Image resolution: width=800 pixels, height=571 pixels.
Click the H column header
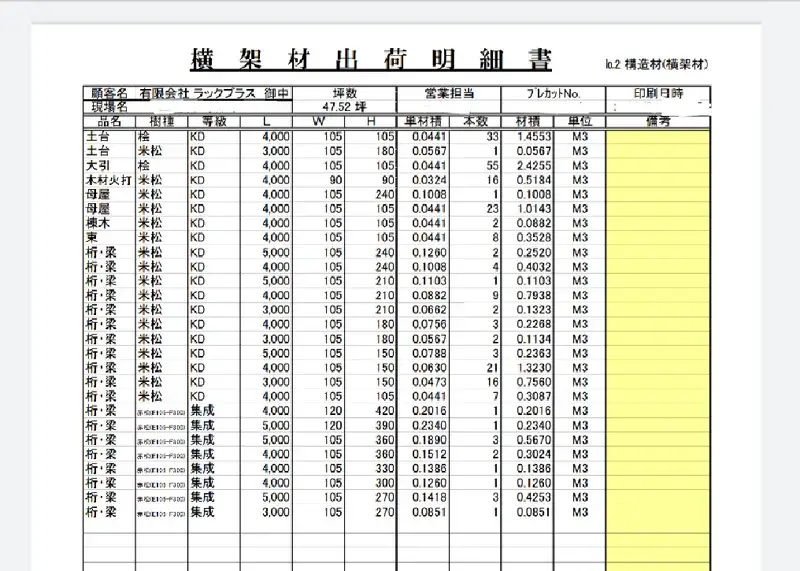371,121
